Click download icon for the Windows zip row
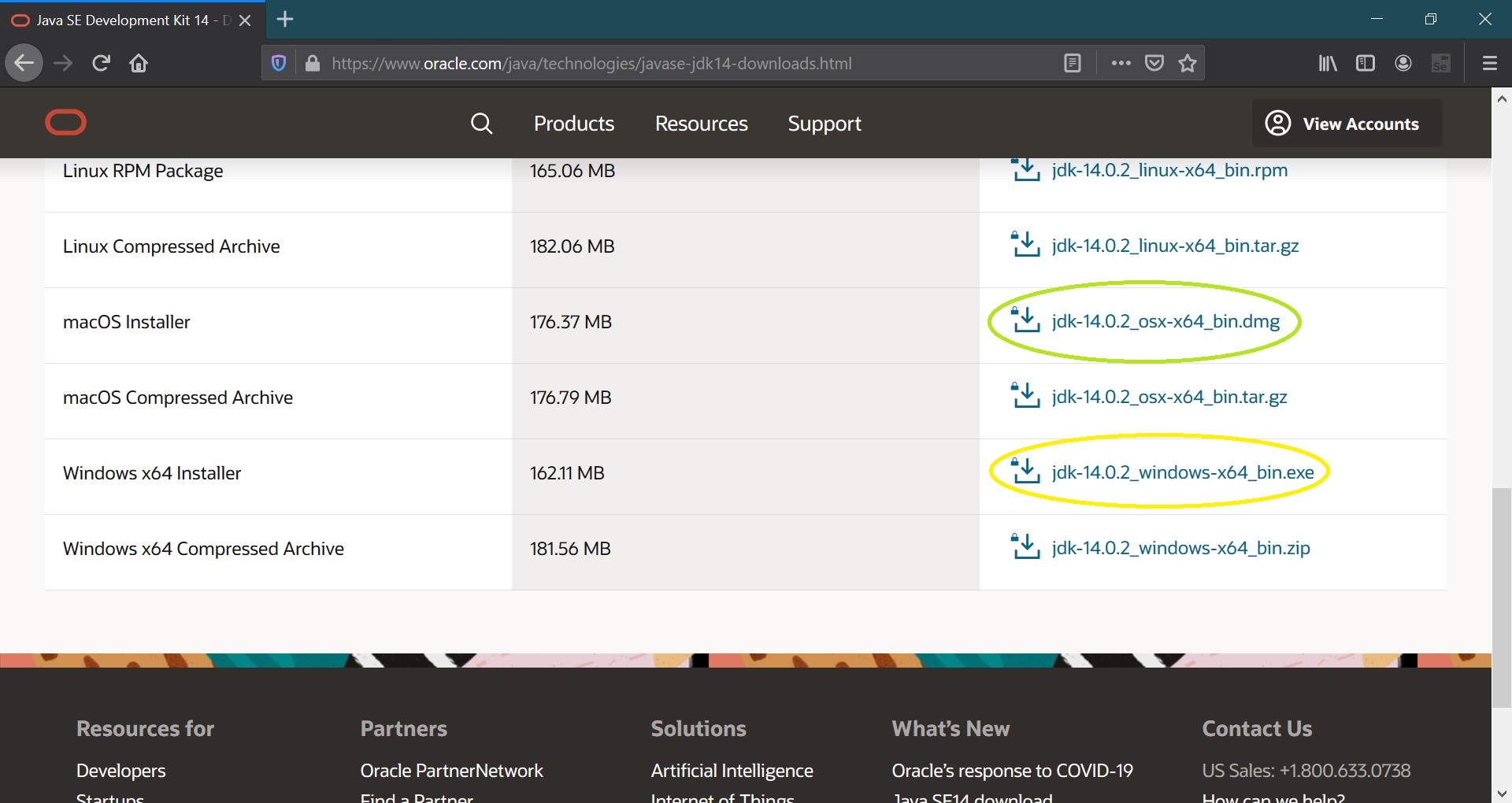This screenshot has width=1512, height=803. coord(1025,546)
